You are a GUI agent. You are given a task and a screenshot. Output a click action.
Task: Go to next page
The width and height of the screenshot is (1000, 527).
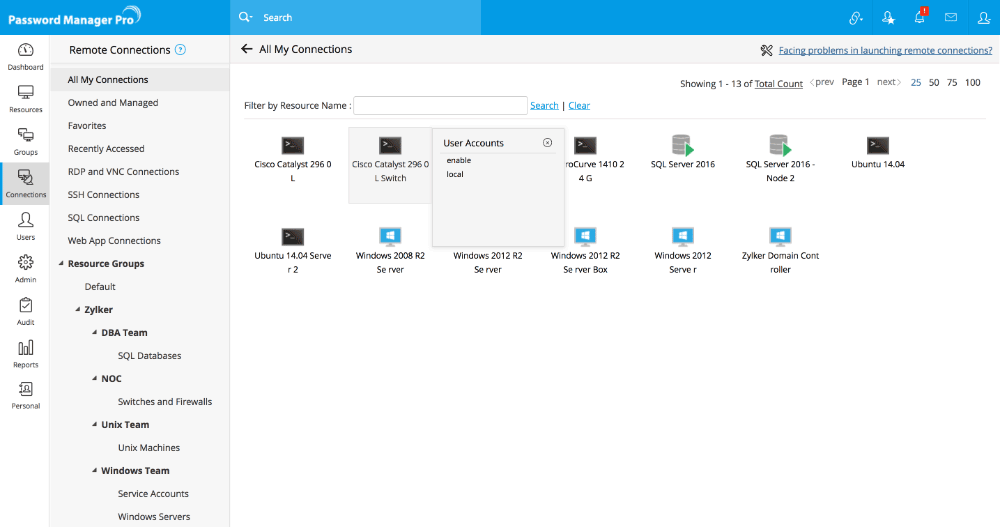click(888, 82)
